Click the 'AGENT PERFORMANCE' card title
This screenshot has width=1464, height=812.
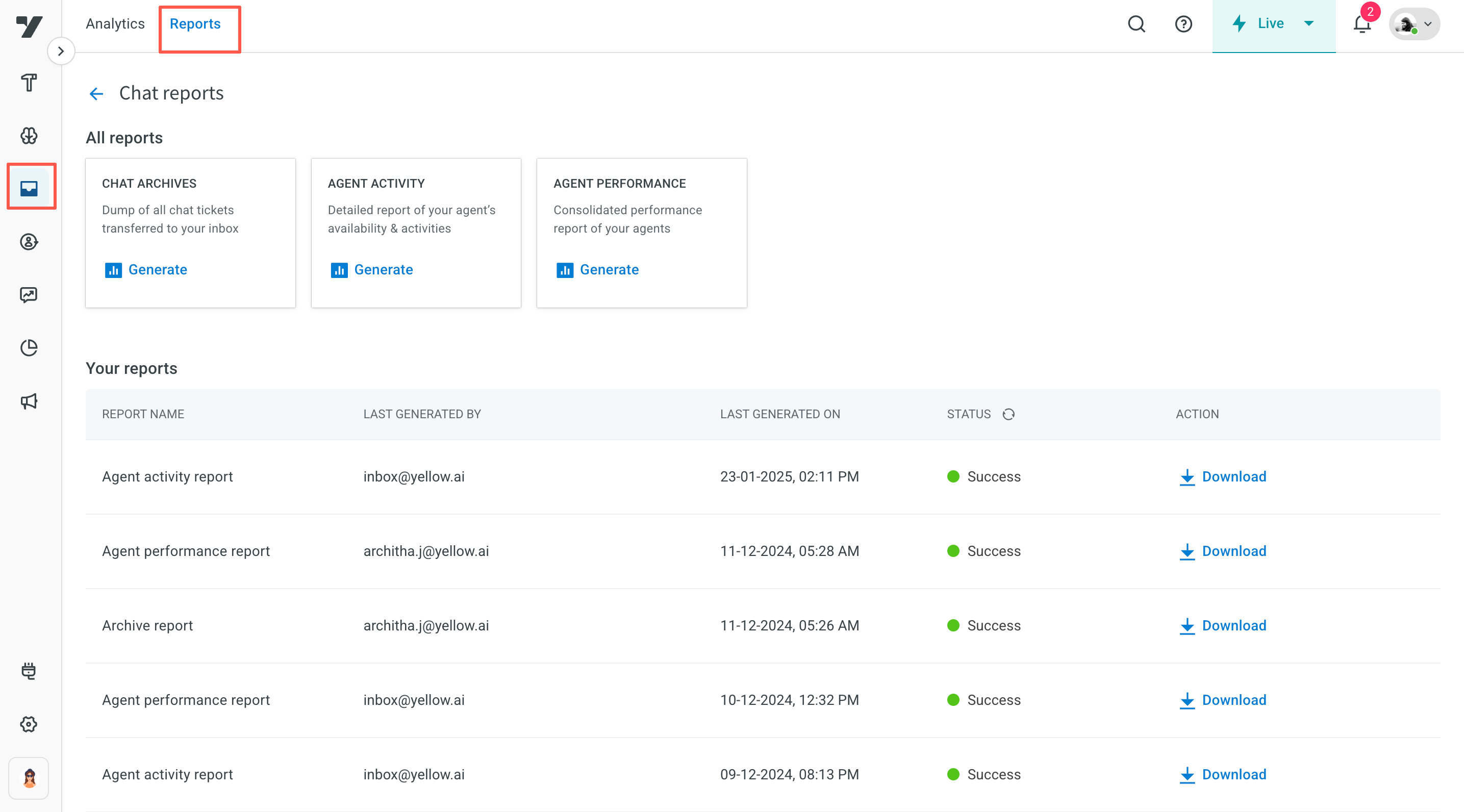point(619,184)
